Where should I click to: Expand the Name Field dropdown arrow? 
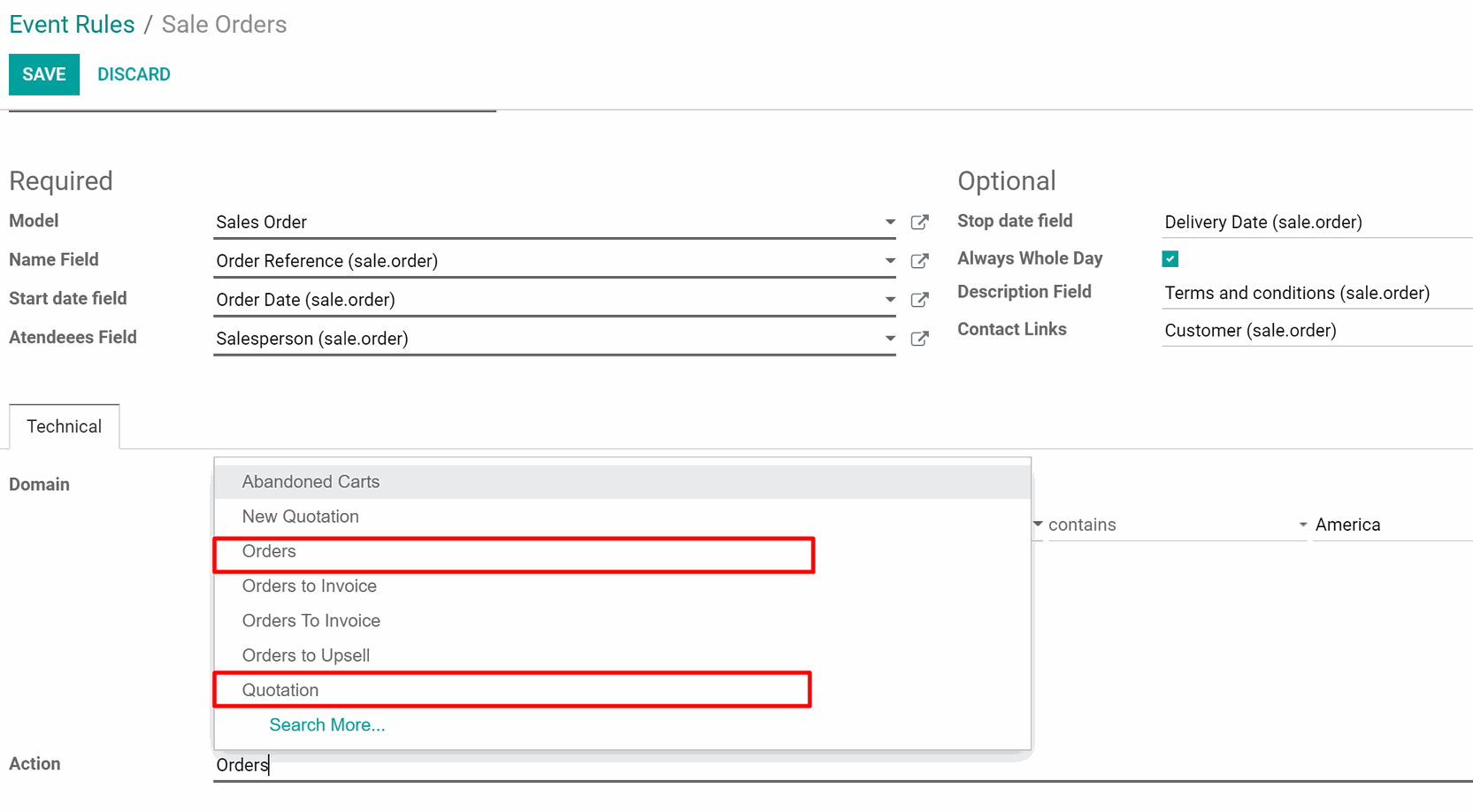(890, 261)
